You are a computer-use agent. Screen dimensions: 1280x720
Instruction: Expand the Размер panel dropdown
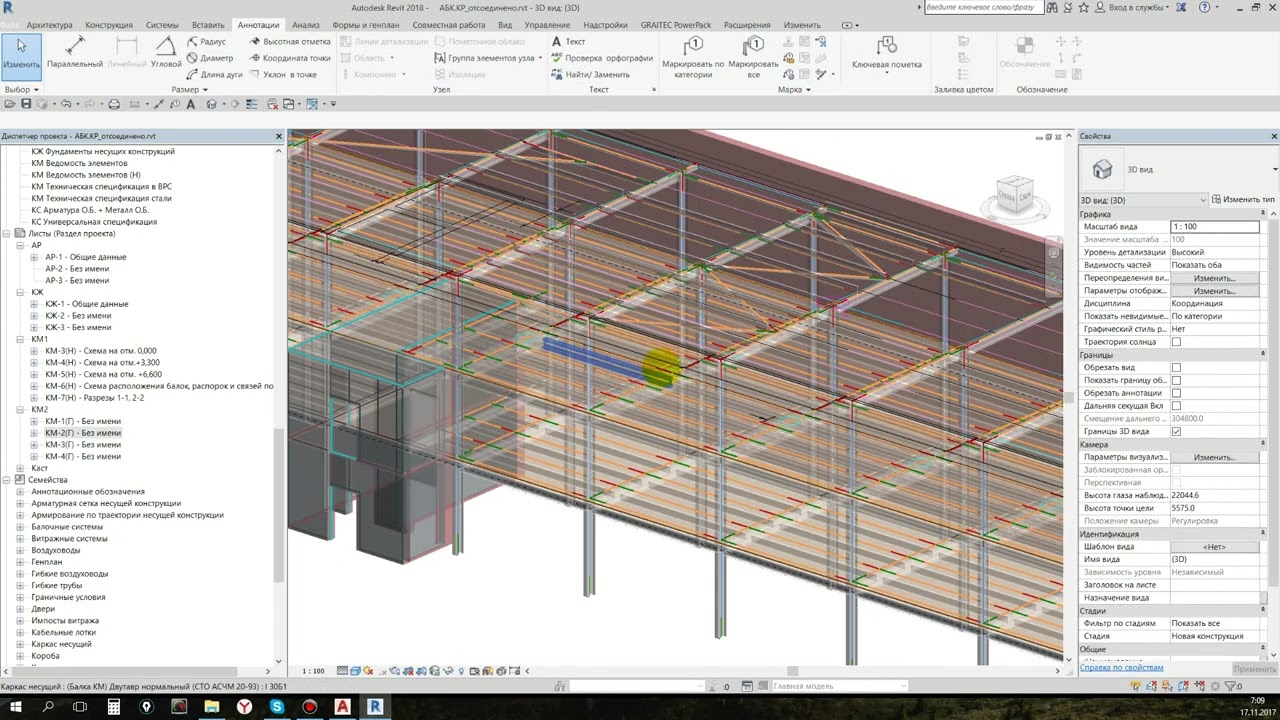pos(189,90)
